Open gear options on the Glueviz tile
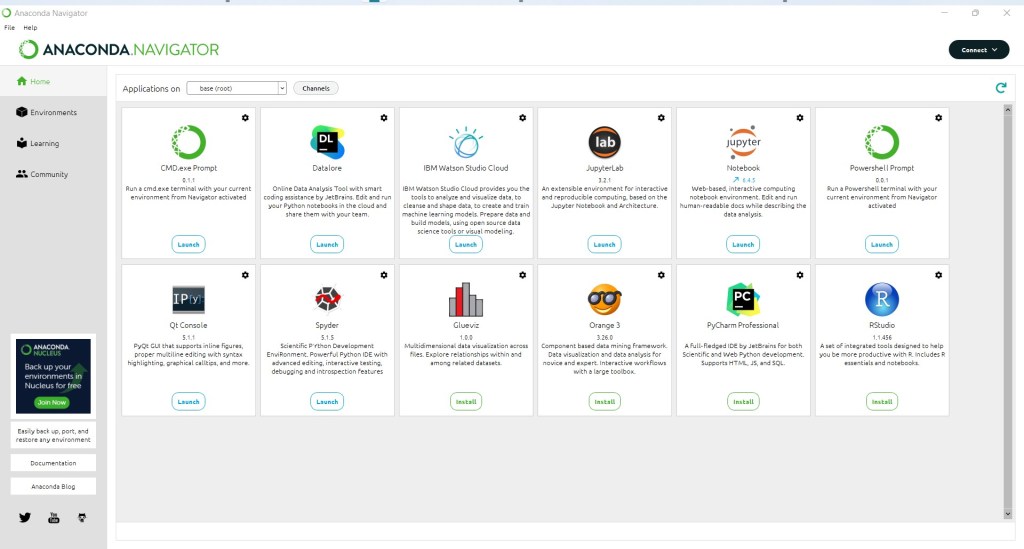 tap(523, 274)
